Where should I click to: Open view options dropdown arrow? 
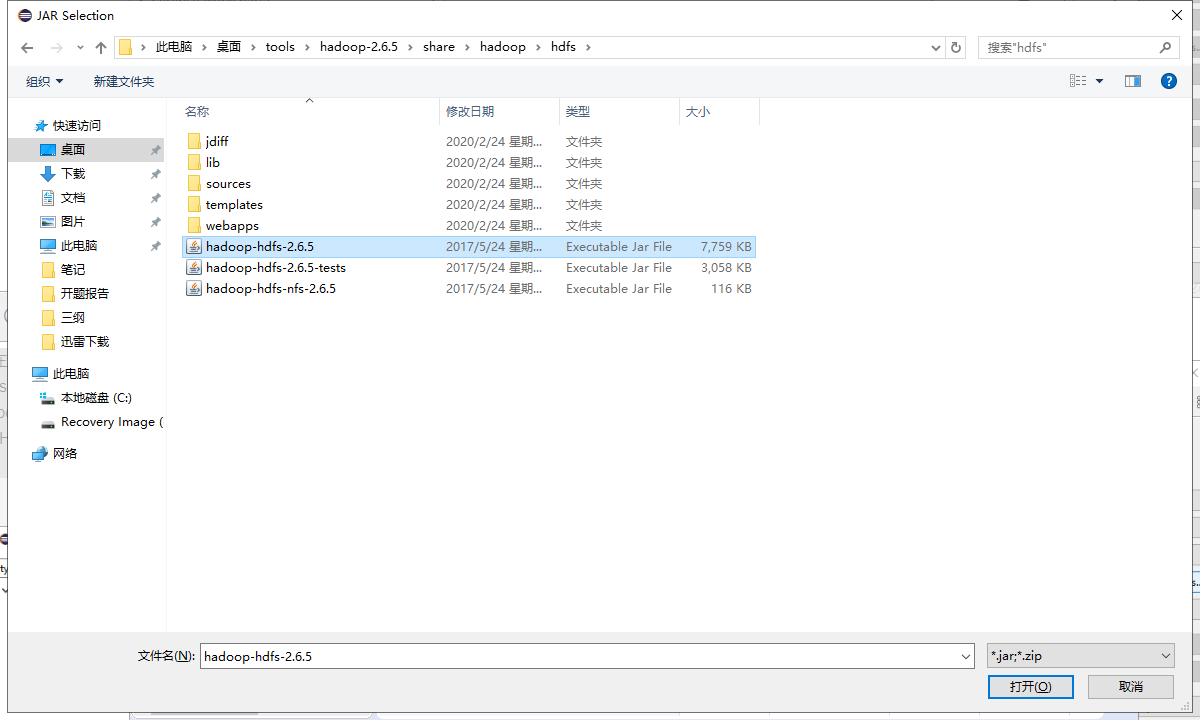(1100, 81)
